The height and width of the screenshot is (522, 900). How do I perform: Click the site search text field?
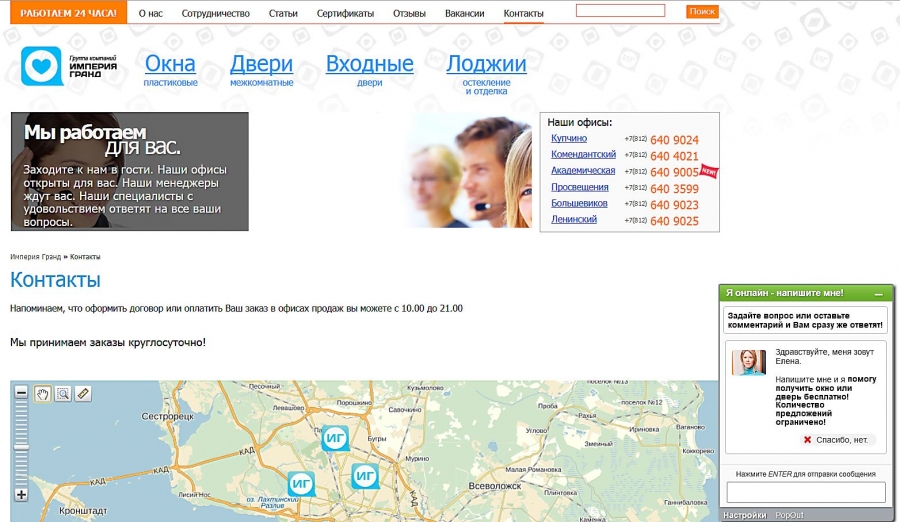620,11
